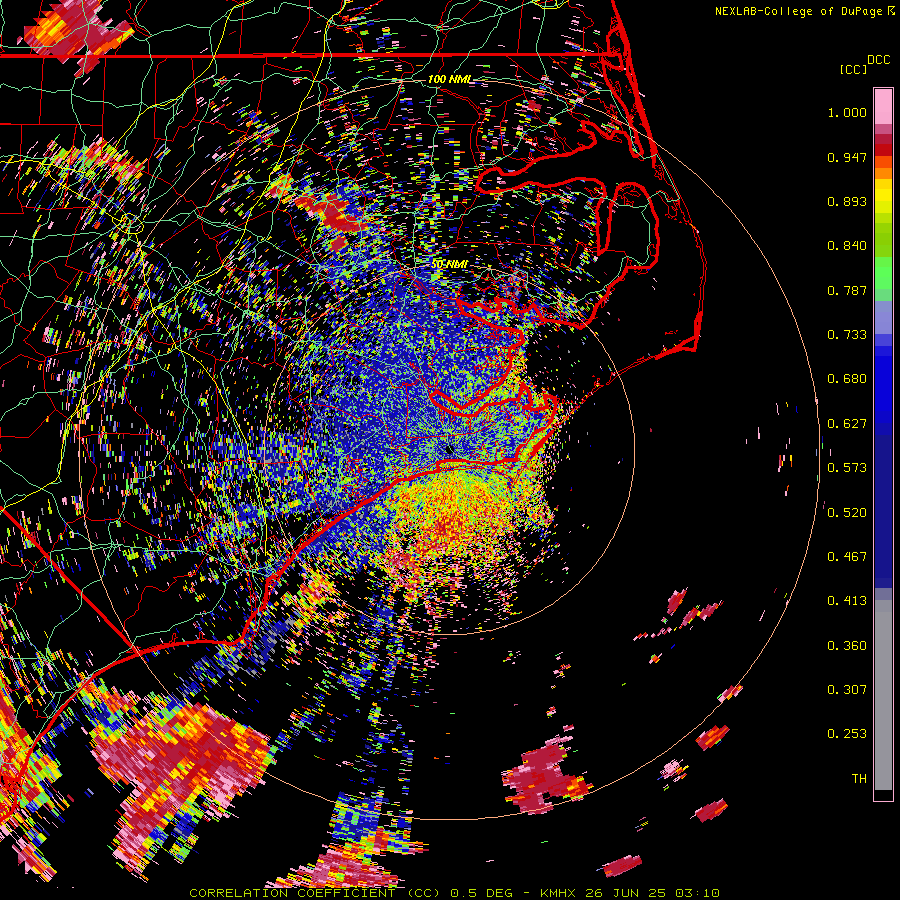This screenshot has width=900, height=900.
Task: Pick the pink segment atop the color bar
Action: (883, 107)
